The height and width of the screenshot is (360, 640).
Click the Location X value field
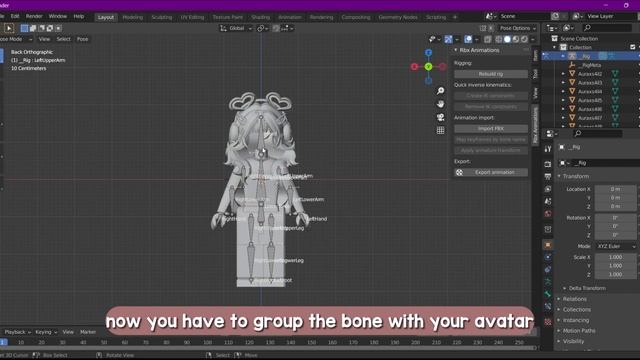[616, 189]
